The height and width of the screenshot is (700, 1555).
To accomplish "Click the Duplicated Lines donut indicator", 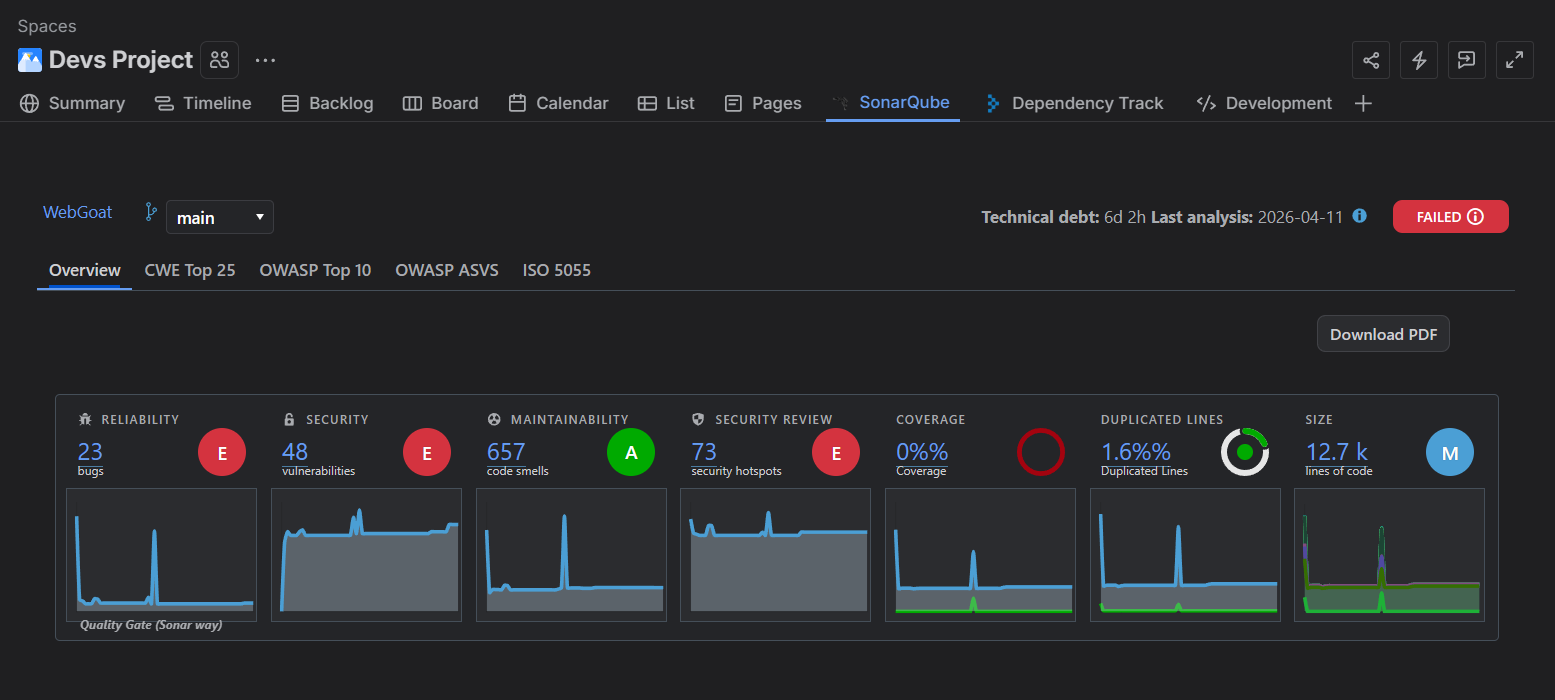I will point(1245,453).
